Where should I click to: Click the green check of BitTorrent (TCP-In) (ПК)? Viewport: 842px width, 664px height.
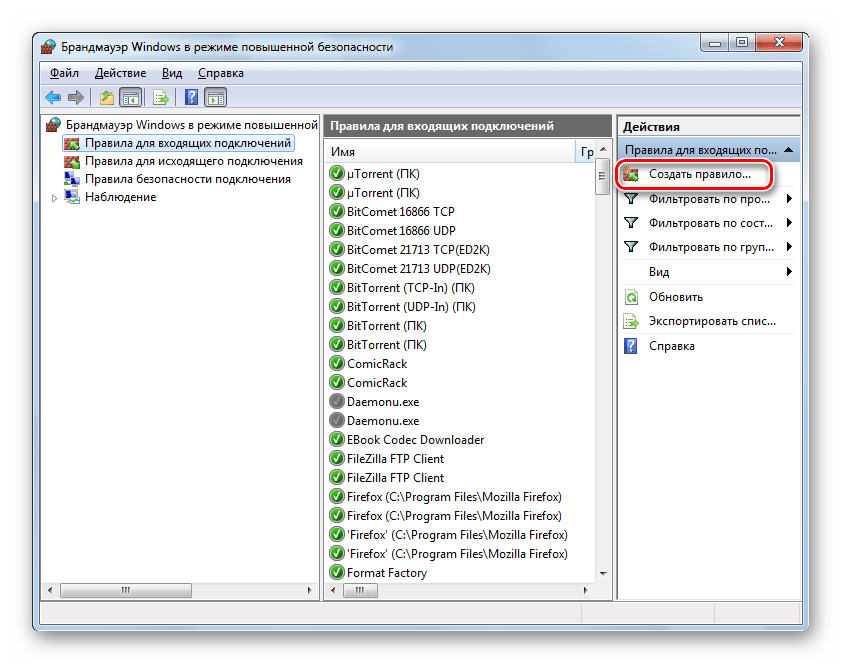(337, 288)
